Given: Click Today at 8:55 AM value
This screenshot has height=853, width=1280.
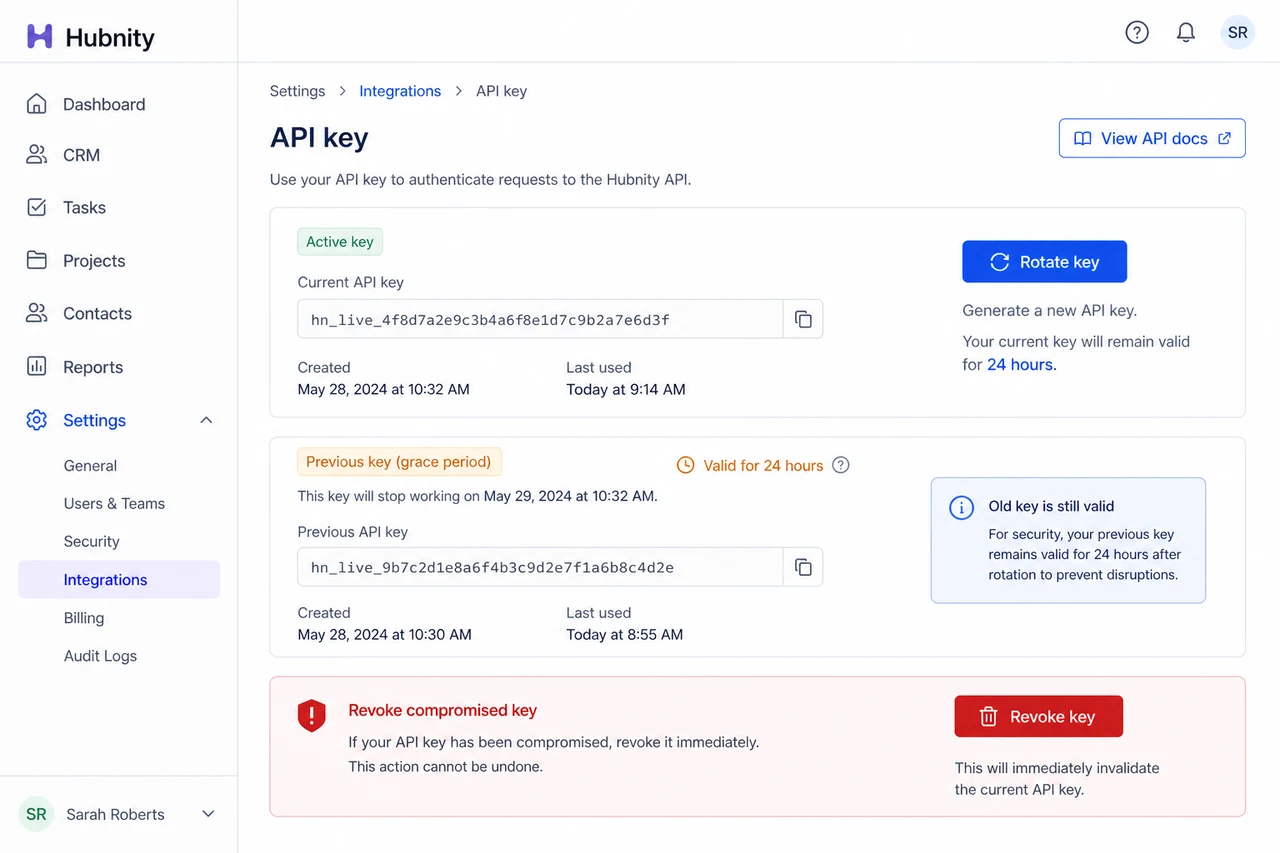Looking at the screenshot, I should point(625,634).
